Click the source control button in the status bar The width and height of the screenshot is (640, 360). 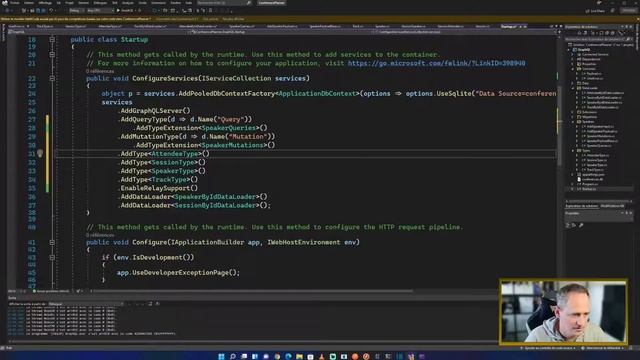548,348
